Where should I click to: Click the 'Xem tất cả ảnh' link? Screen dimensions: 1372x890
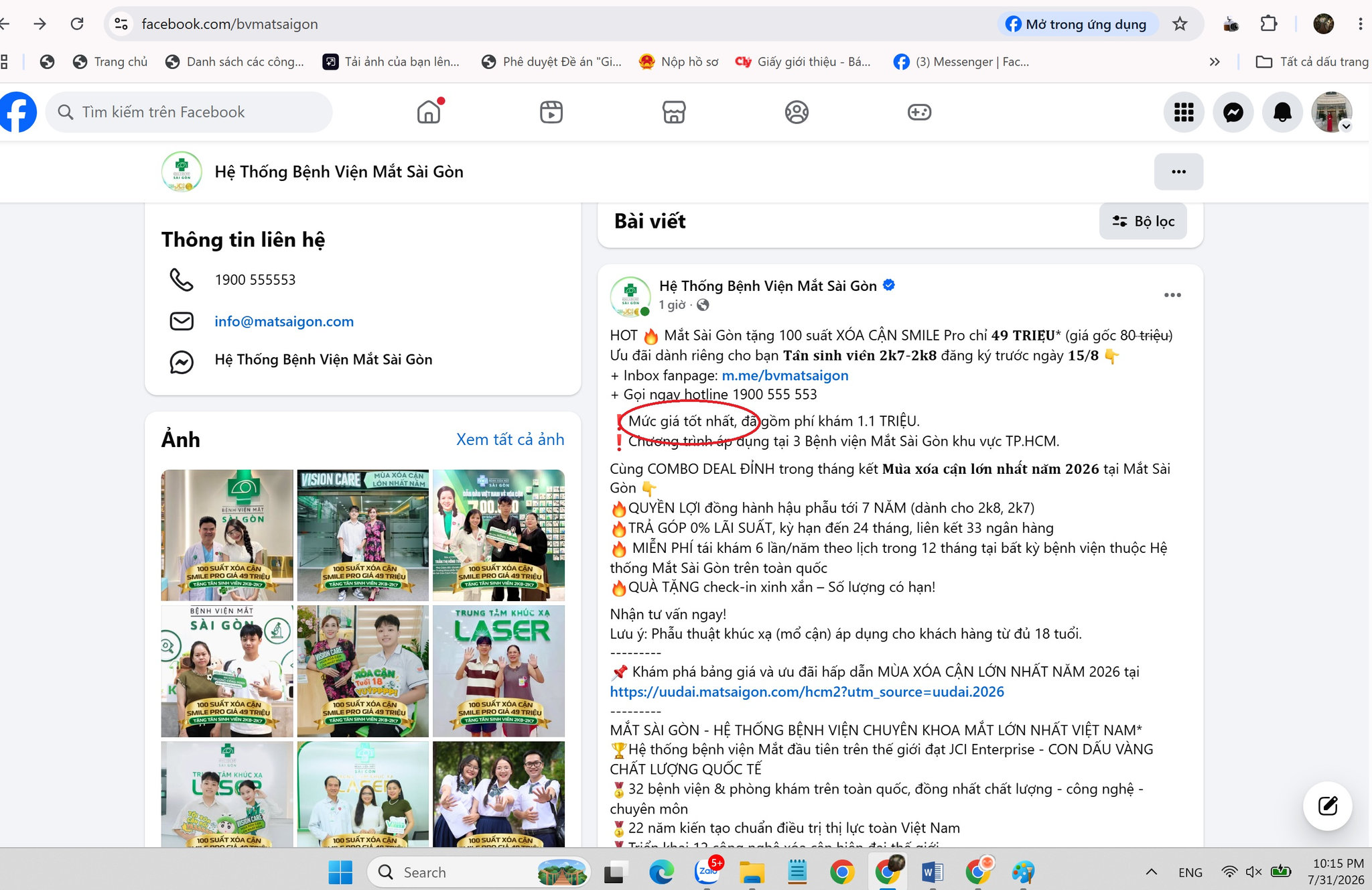click(510, 440)
